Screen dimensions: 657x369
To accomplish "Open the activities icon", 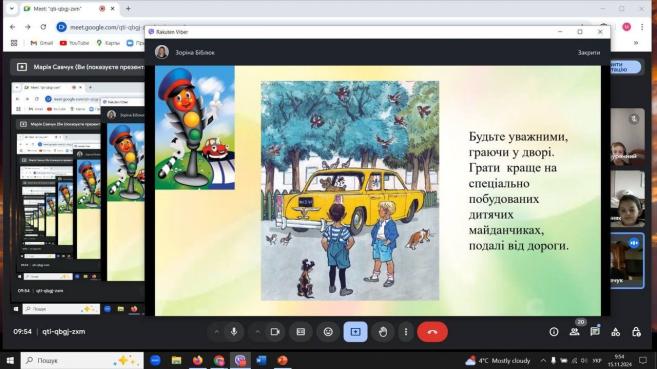I will 616,332.
